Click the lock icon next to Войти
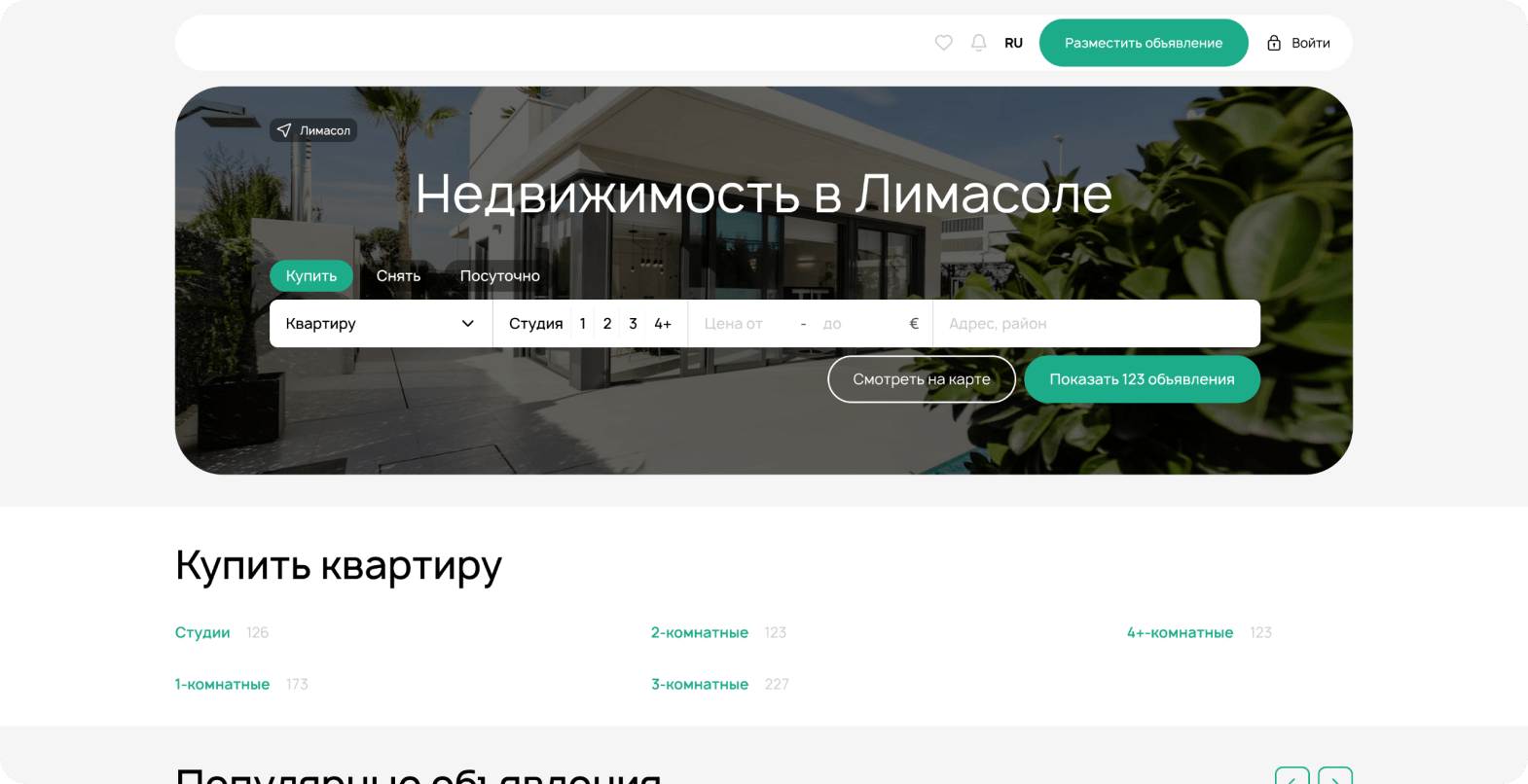The width and height of the screenshot is (1528, 784). (x=1274, y=43)
